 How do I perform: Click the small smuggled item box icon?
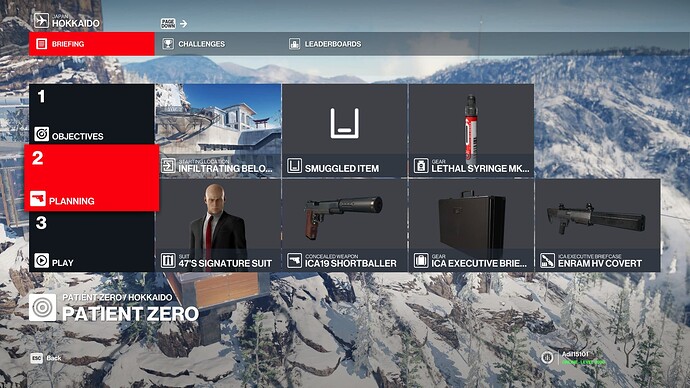click(x=294, y=166)
